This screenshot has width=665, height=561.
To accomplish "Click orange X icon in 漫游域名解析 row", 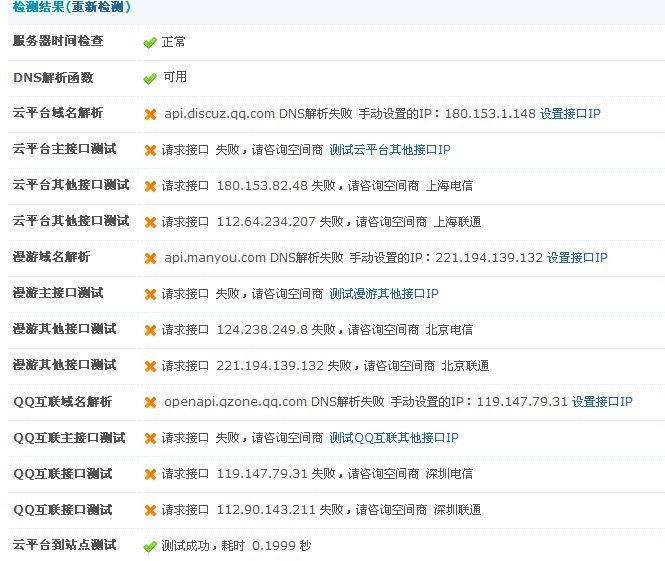I will coord(150,259).
